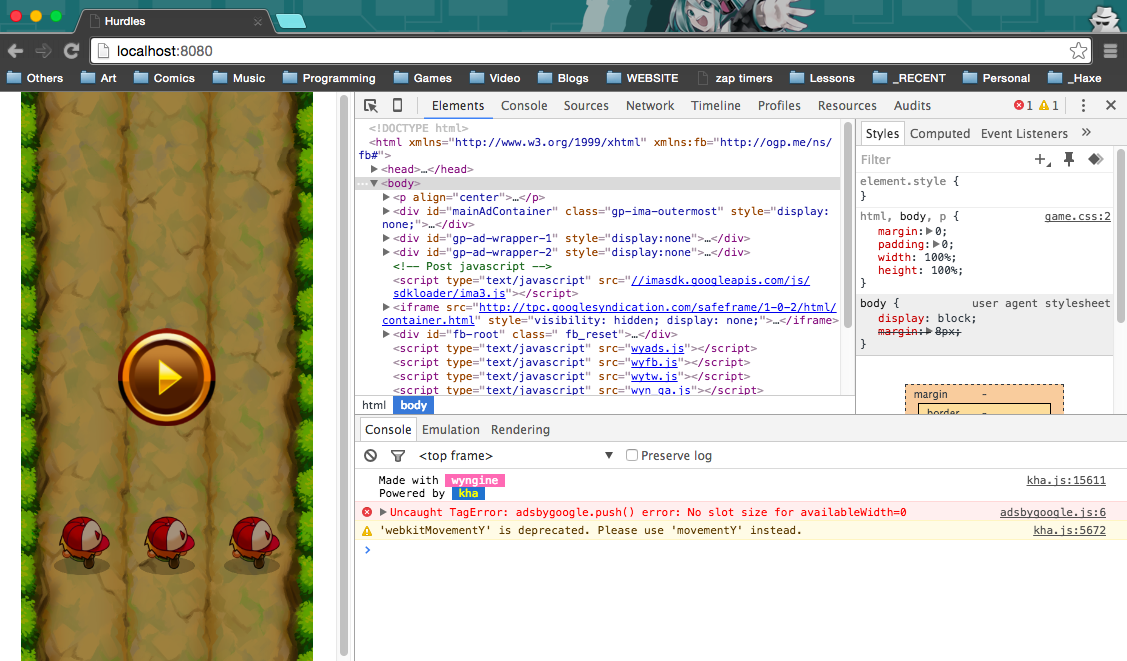Image resolution: width=1127 pixels, height=661 pixels.
Task: Expand the Uncaught TagError message
Action: coord(383,512)
